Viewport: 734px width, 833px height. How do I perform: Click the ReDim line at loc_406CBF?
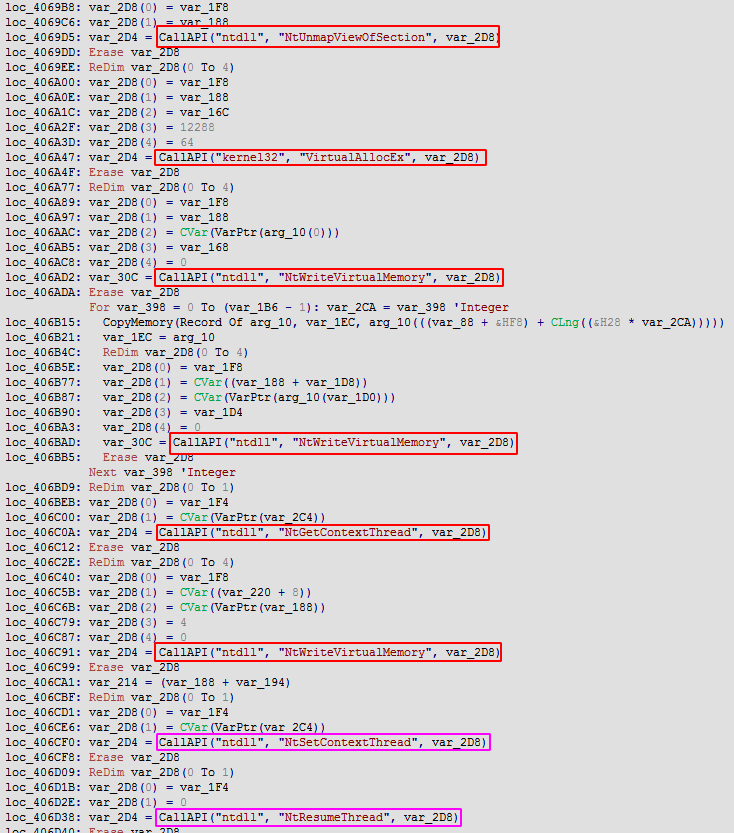coord(161,697)
